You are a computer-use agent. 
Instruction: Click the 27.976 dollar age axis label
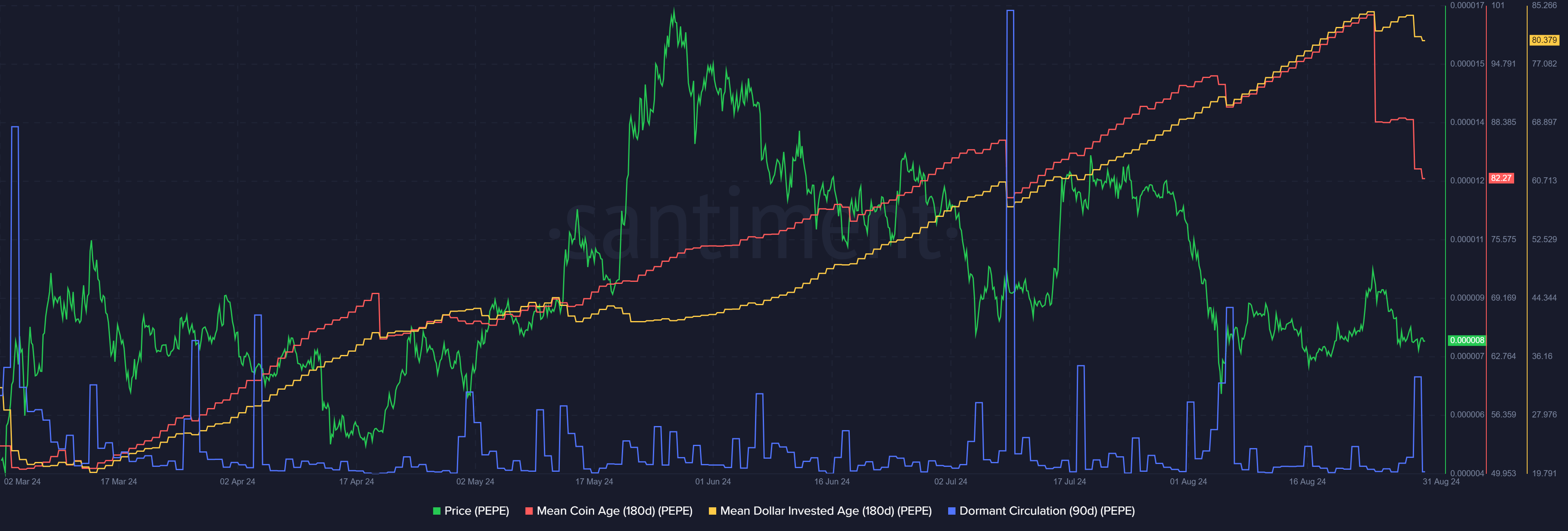coord(1544,415)
